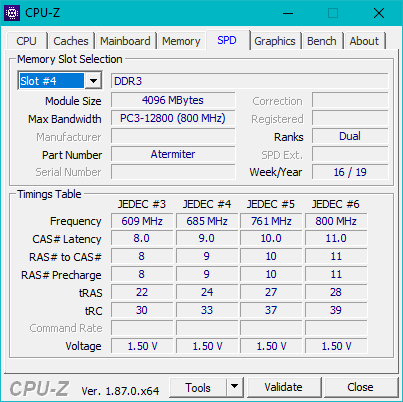Click the PC3-12800 (800 MHz) bandwidth field
403x402 pixels.
pos(173,118)
